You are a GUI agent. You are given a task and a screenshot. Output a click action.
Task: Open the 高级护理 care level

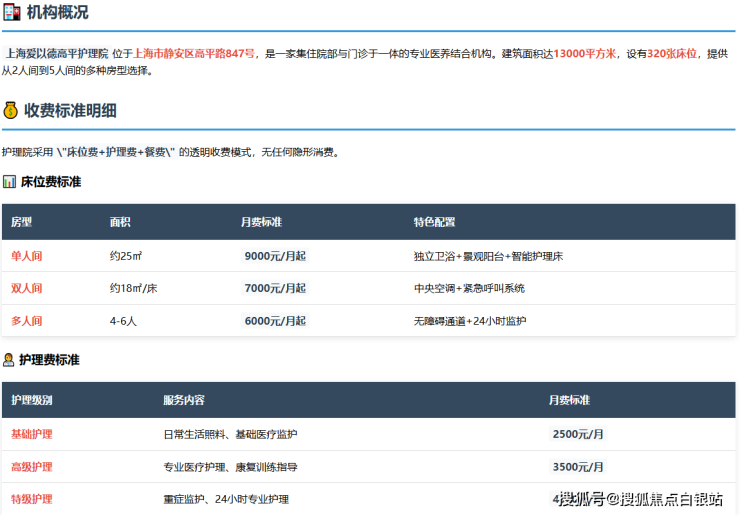tap(31, 467)
